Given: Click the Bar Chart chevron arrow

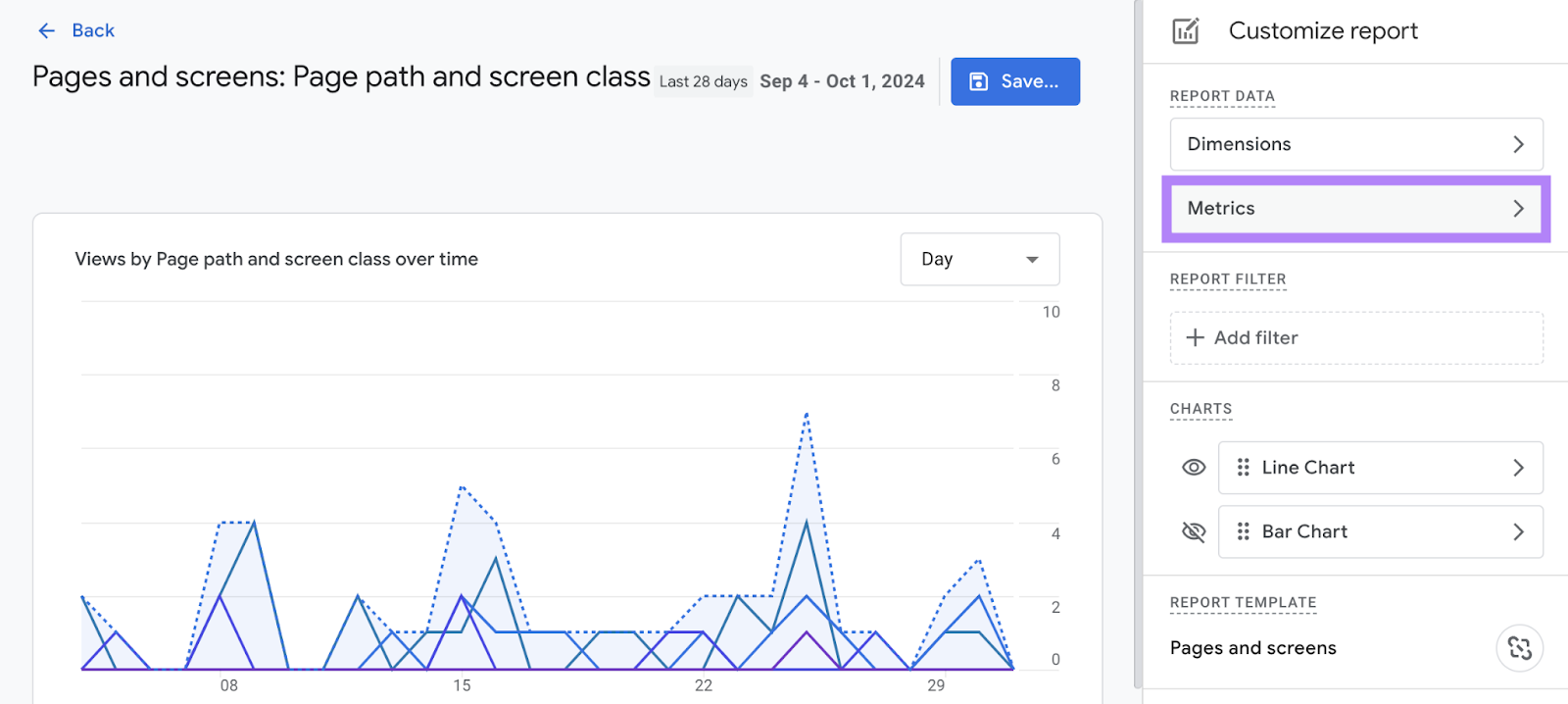Looking at the screenshot, I should tap(1518, 531).
